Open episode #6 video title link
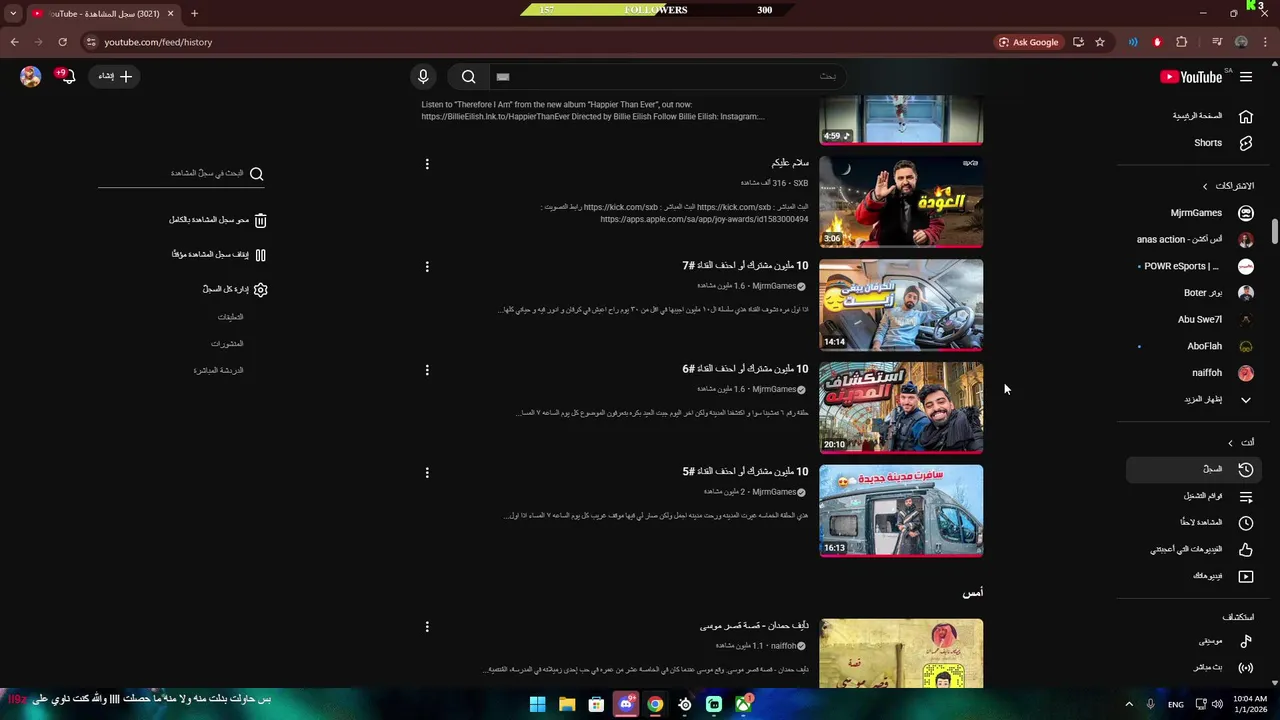The height and width of the screenshot is (720, 1280). pos(745,369)
